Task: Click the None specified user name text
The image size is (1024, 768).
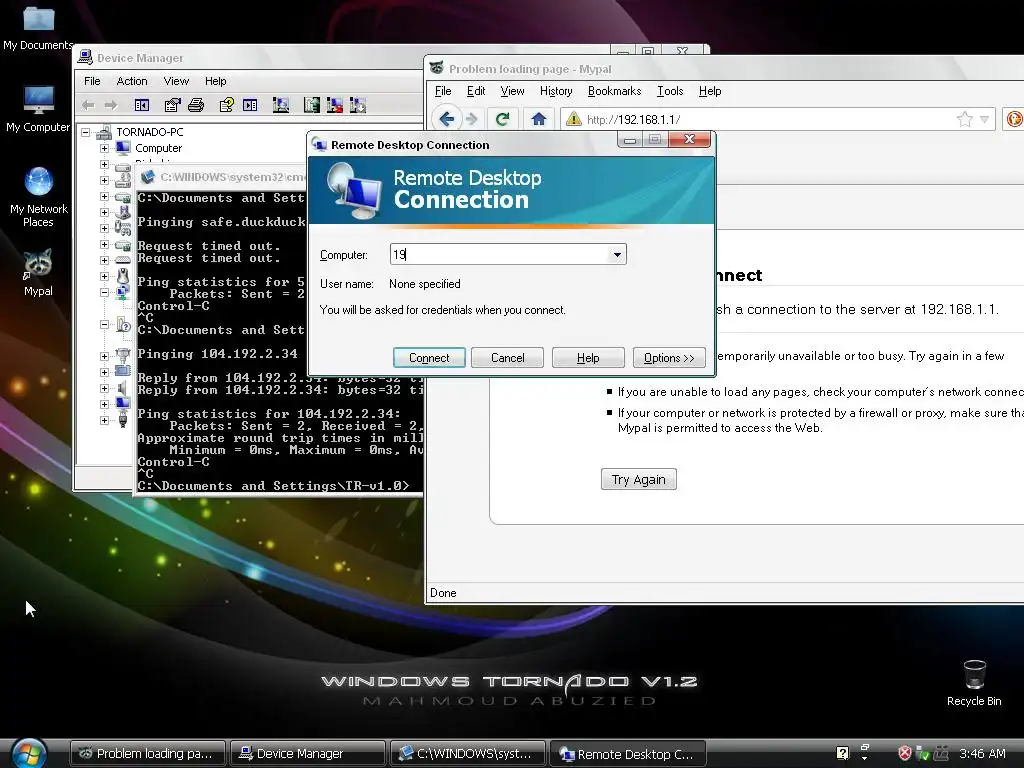Action: 424,284
